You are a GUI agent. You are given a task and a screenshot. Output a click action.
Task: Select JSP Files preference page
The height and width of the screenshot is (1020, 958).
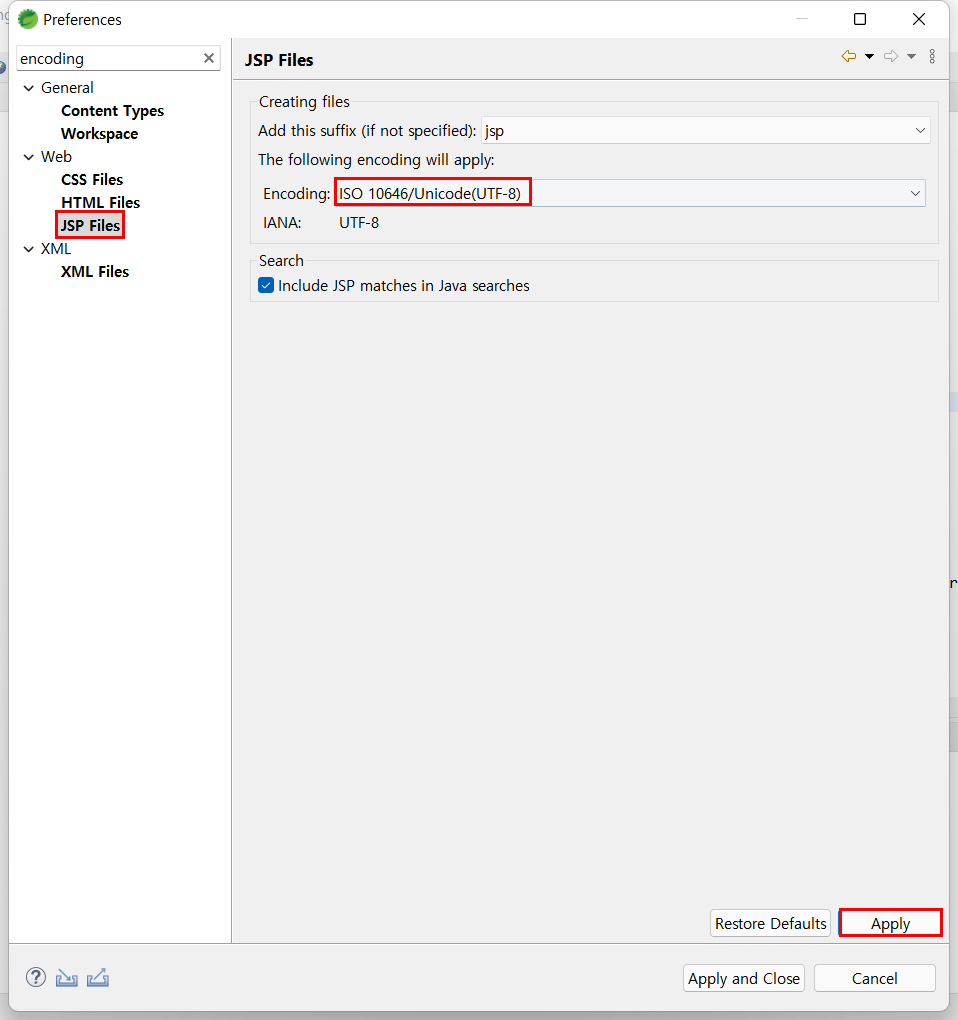click(x=90, y=226)
